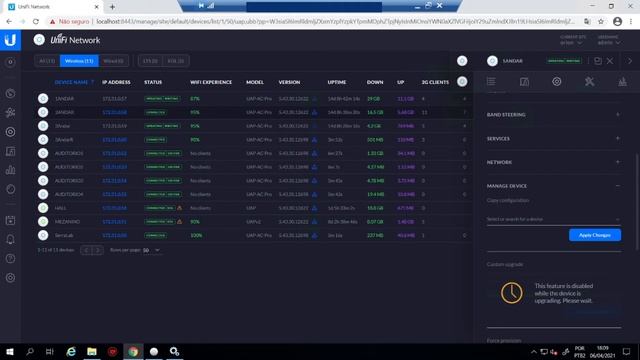
Task: Click the warning icon in the MEZANINO row
Action: click(x=179, y=222)
